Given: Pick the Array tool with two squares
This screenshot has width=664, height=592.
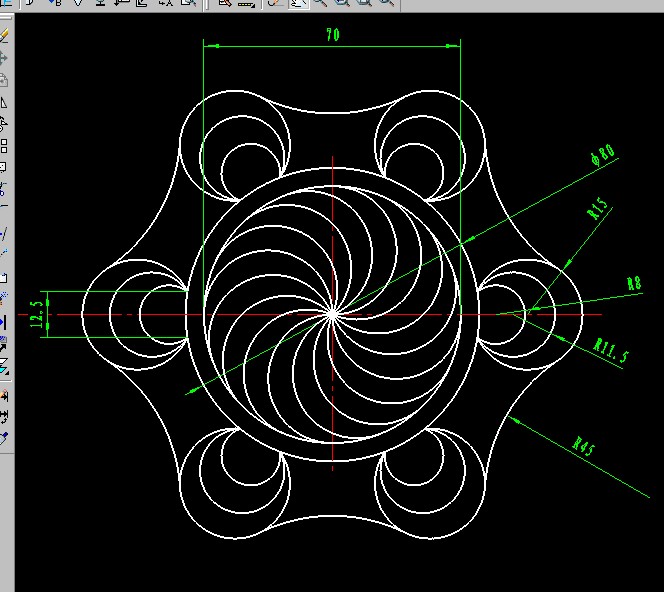Looking at the screenshot, I should tap(4, 146).
